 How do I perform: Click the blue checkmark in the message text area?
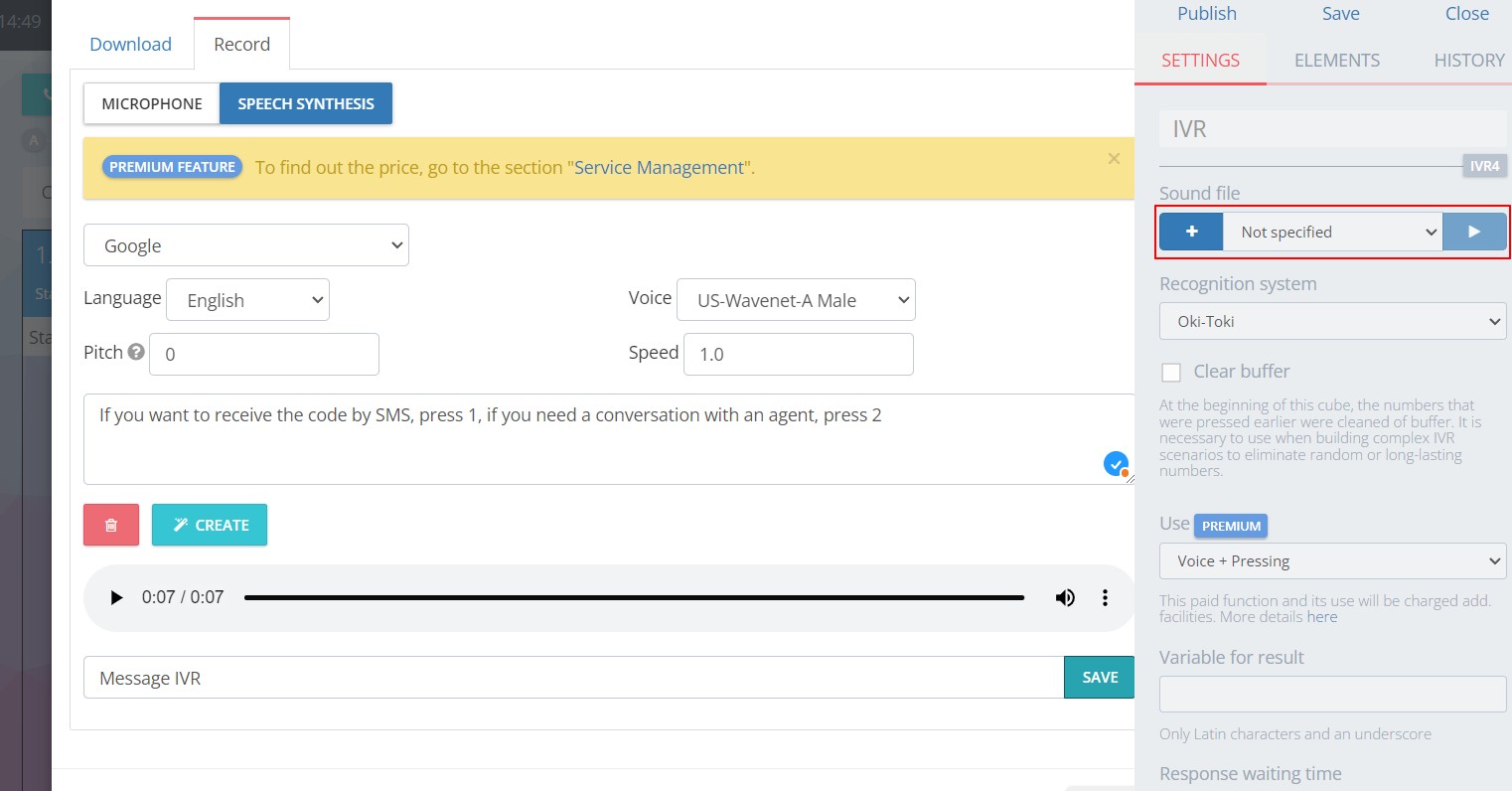[x=1115, y=463]
